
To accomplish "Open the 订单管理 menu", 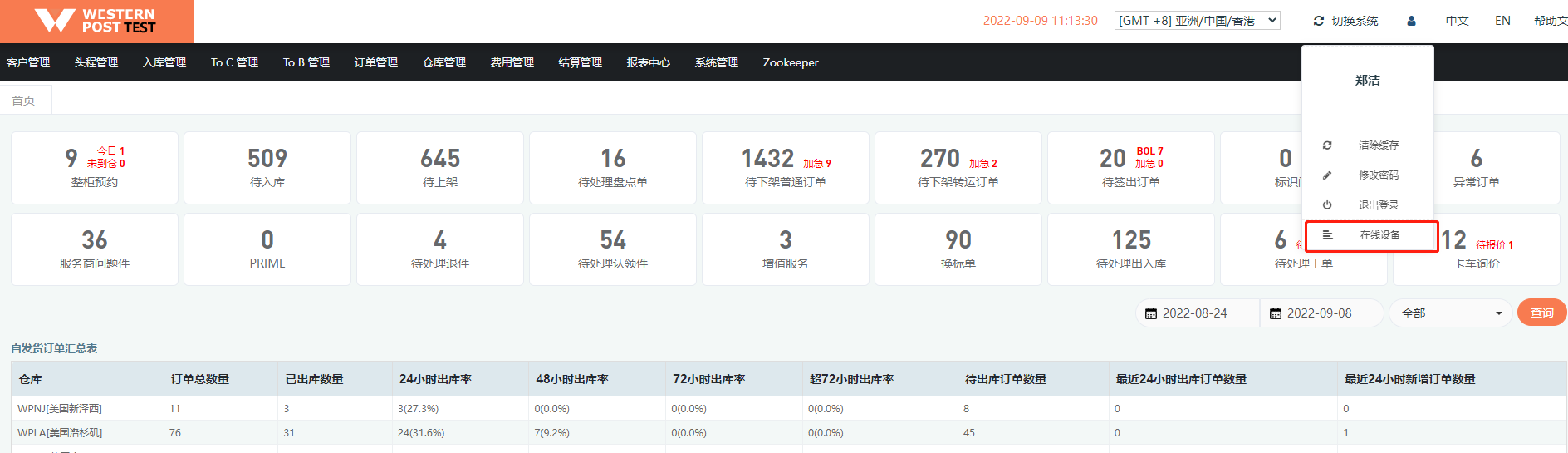I will point(376,62).
